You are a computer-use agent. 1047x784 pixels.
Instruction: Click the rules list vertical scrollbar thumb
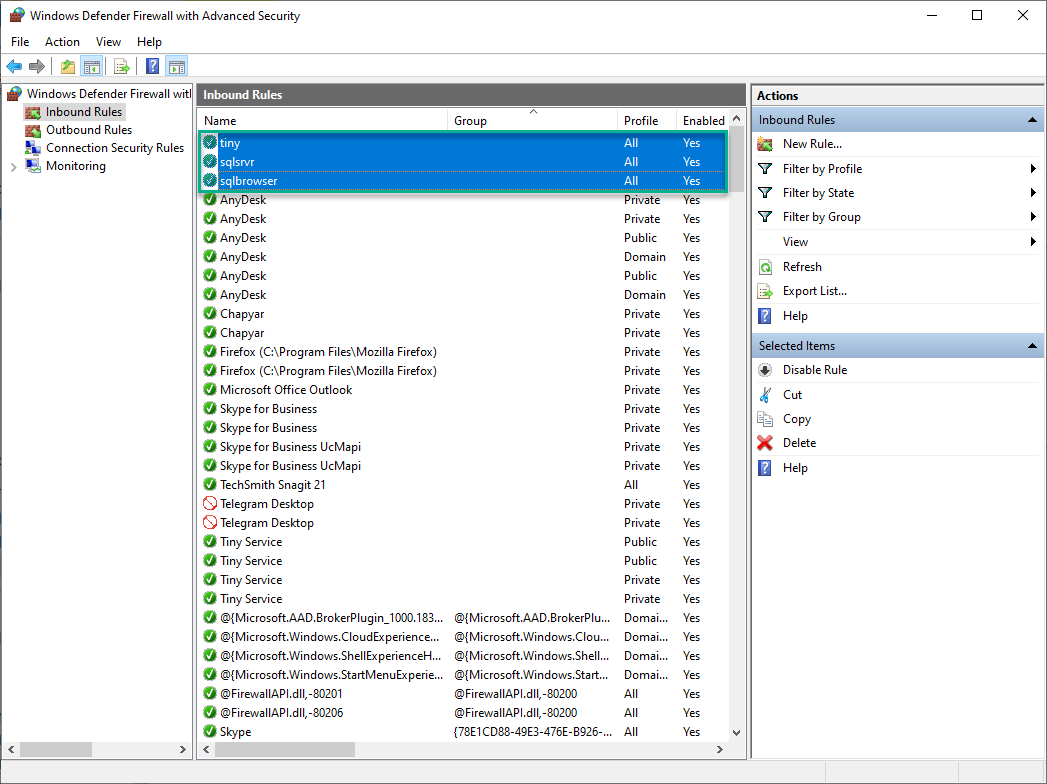click(x=737, y=160)
